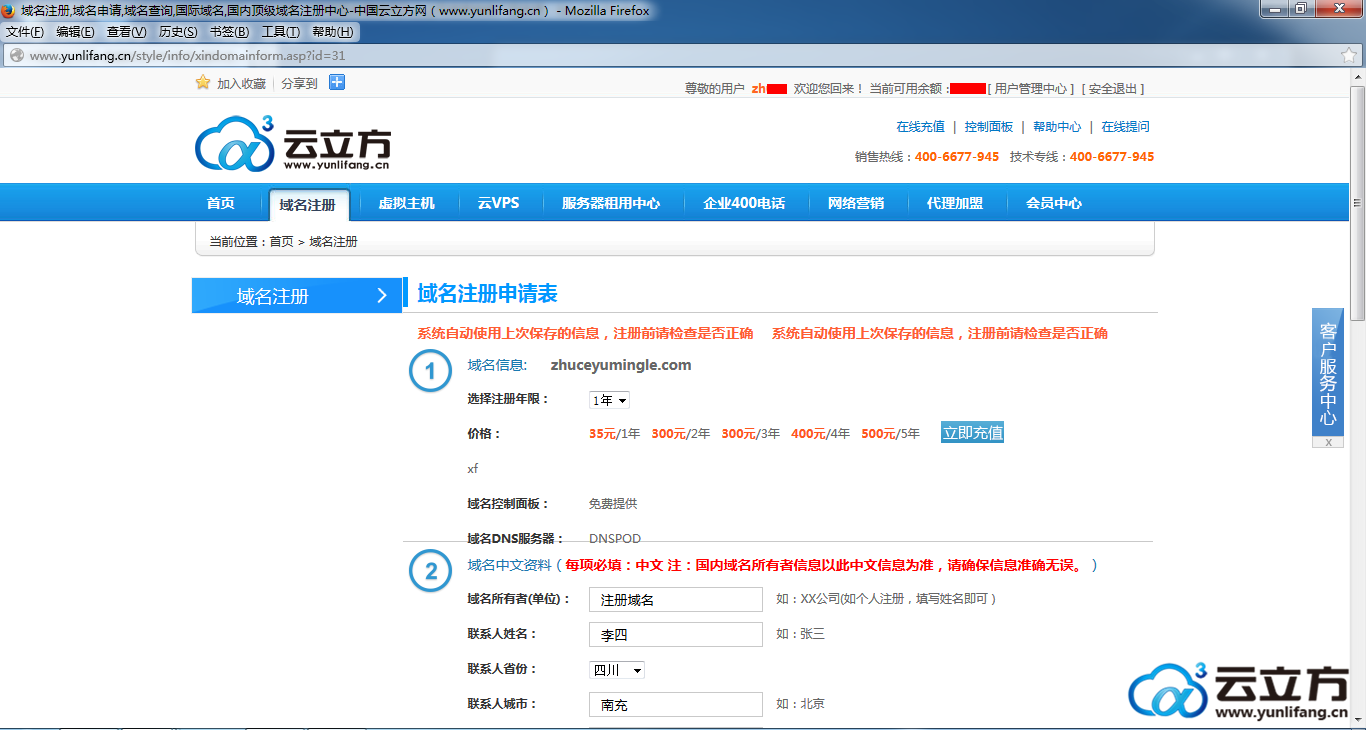This screenshot has height=730, width=1366.
Task: Go to the 云VPS navigation tab
Action: (498, 203)
